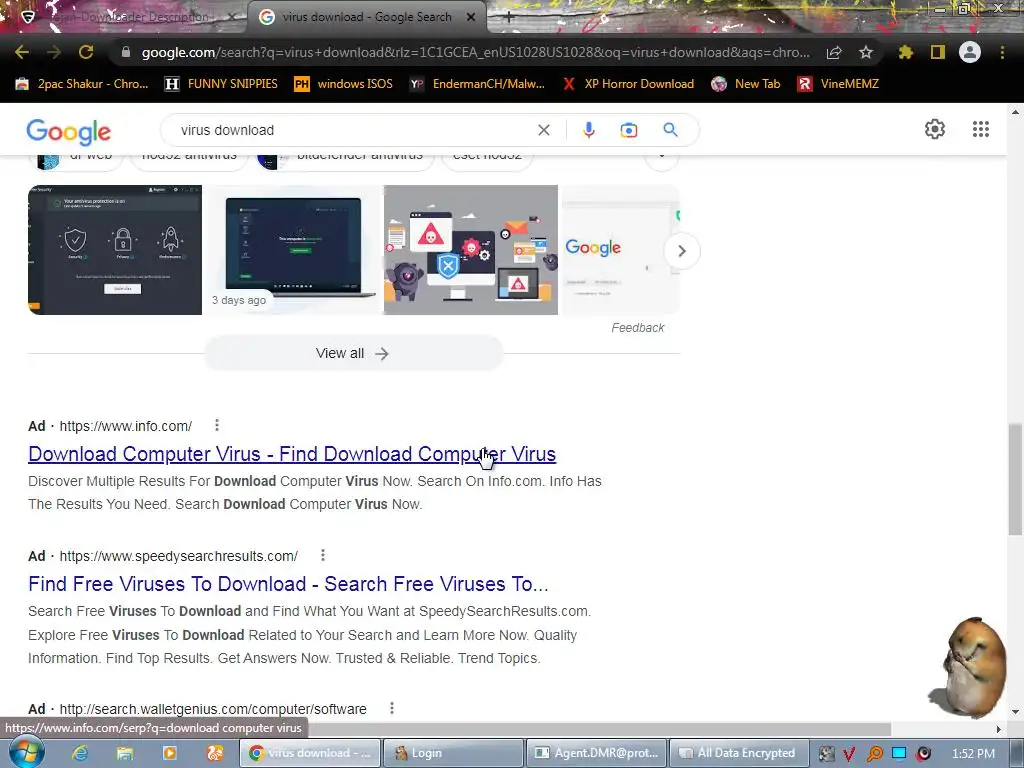
Task: Open the laptop thumbnail marked 3 days ago
Action: [293, 250]
